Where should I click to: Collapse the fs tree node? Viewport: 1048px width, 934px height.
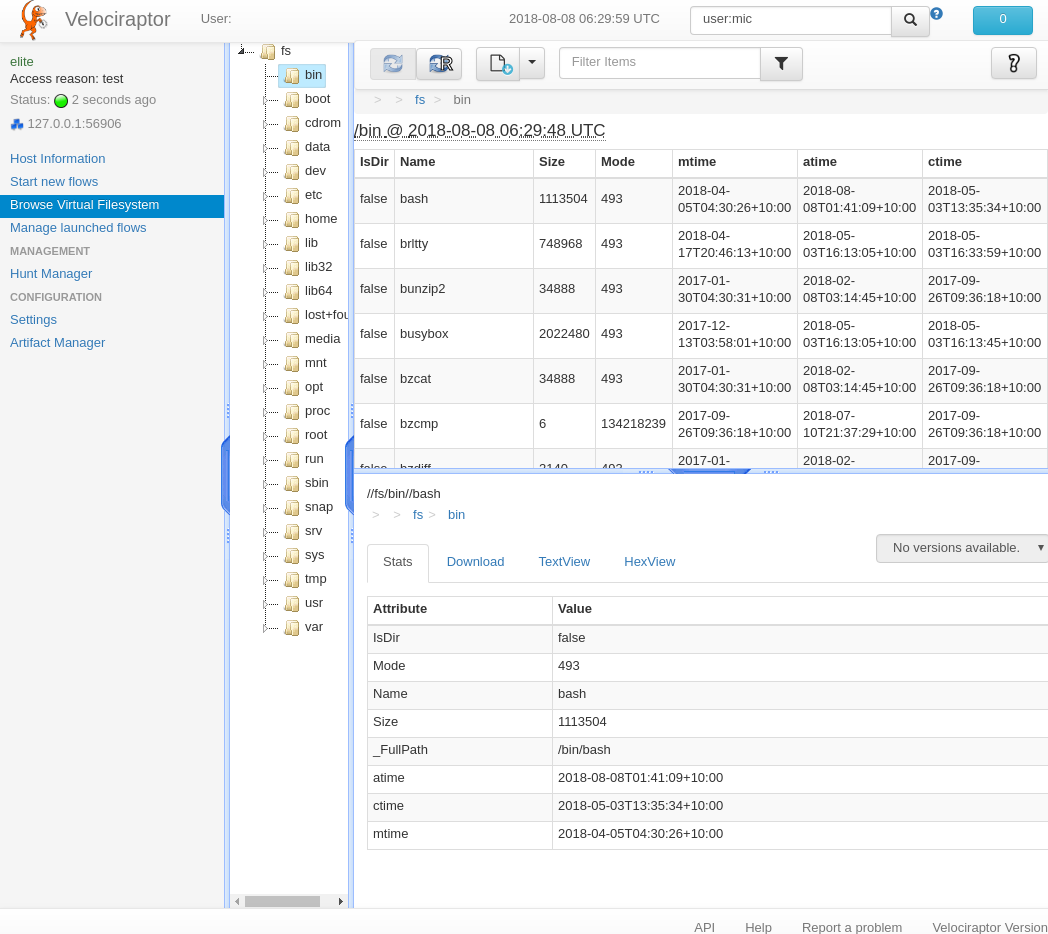coord(242,51)
